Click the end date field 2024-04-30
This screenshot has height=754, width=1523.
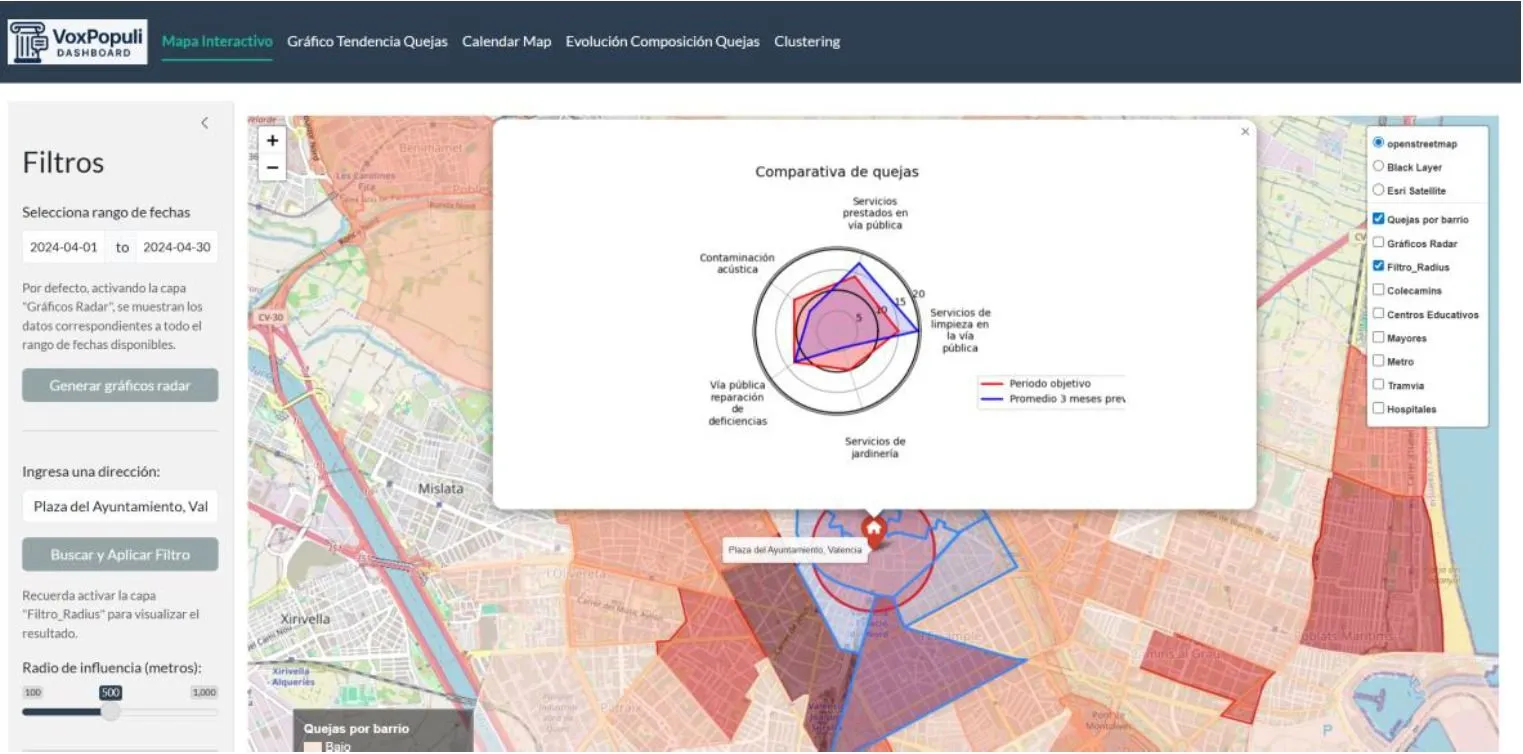coord(177,247)
